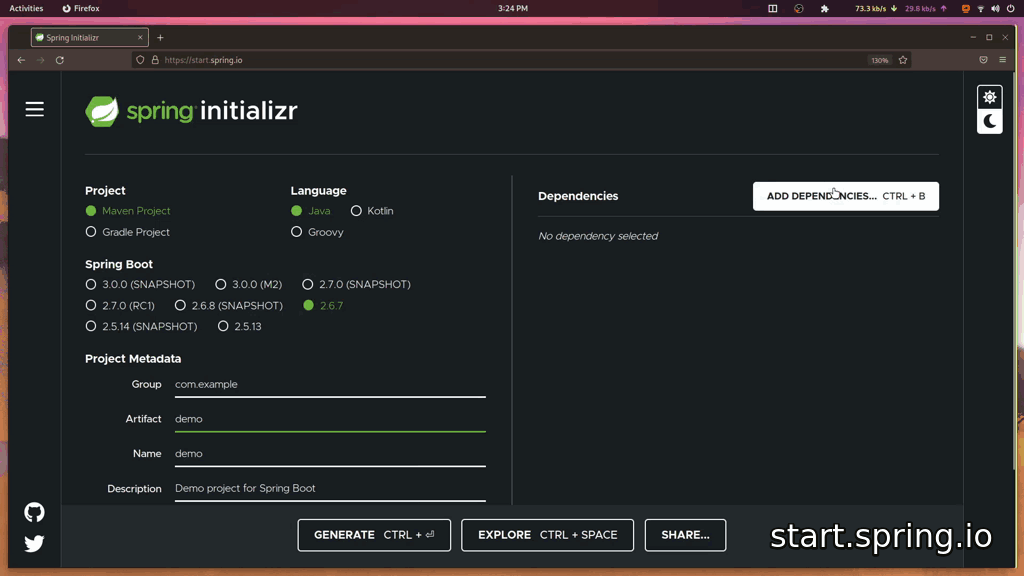Open the GitHub link icon

[x=34, y=512]
